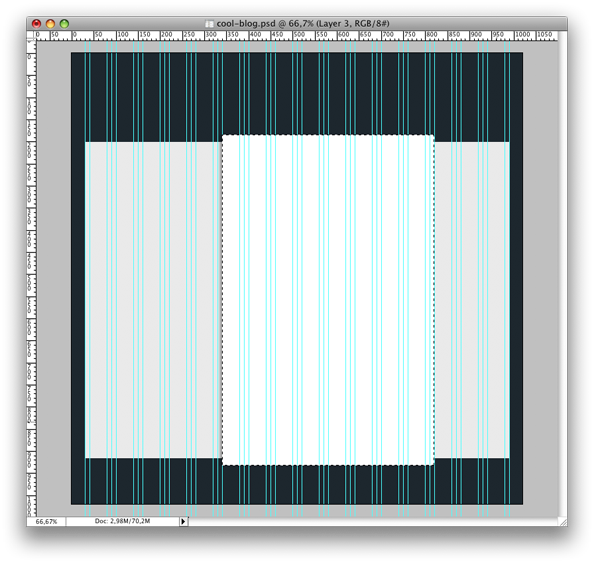
Task: Click the 66,67% zoom level field
Action: (46, 521)
